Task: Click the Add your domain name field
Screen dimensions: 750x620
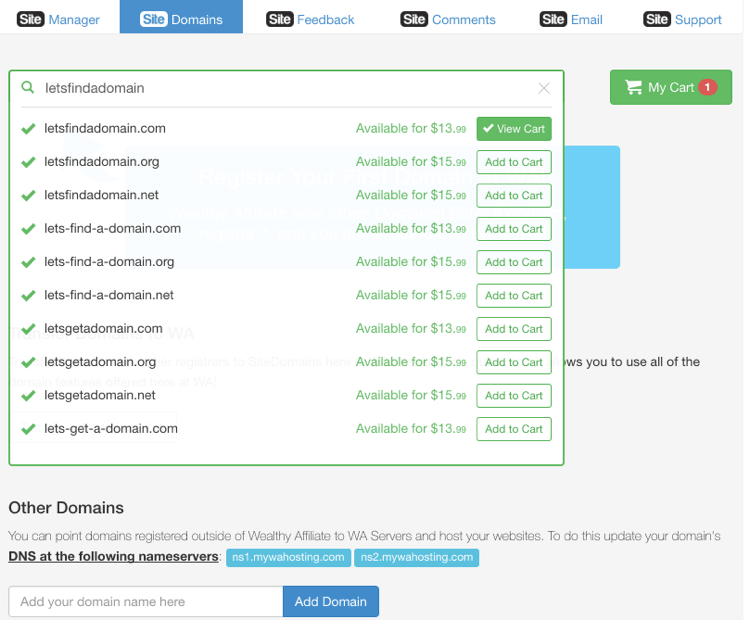Action: click(146, 601)
